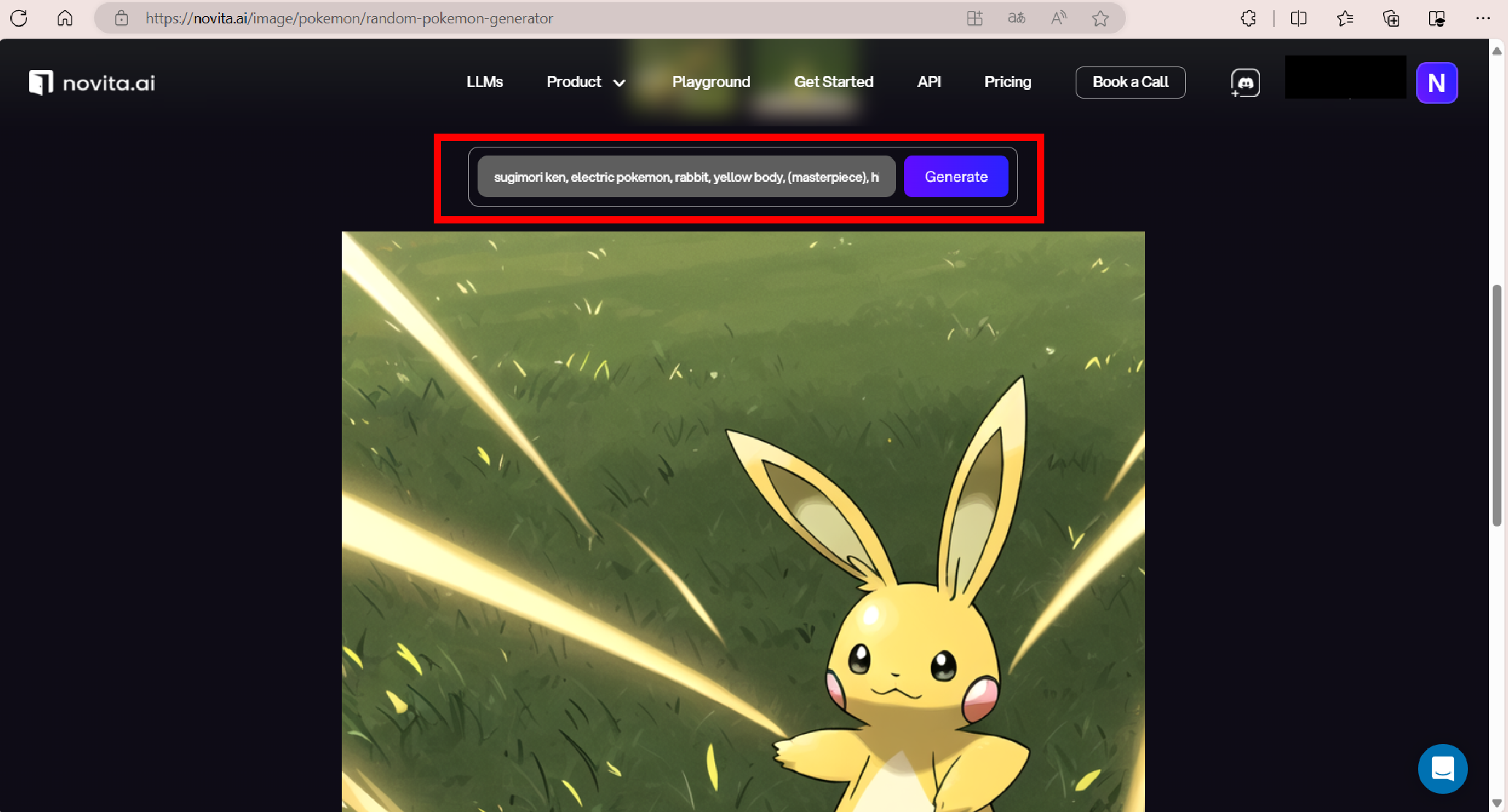Open the collections icon in toolbar
This screenshot has width=1508, height=812.
click(1391, 18)
